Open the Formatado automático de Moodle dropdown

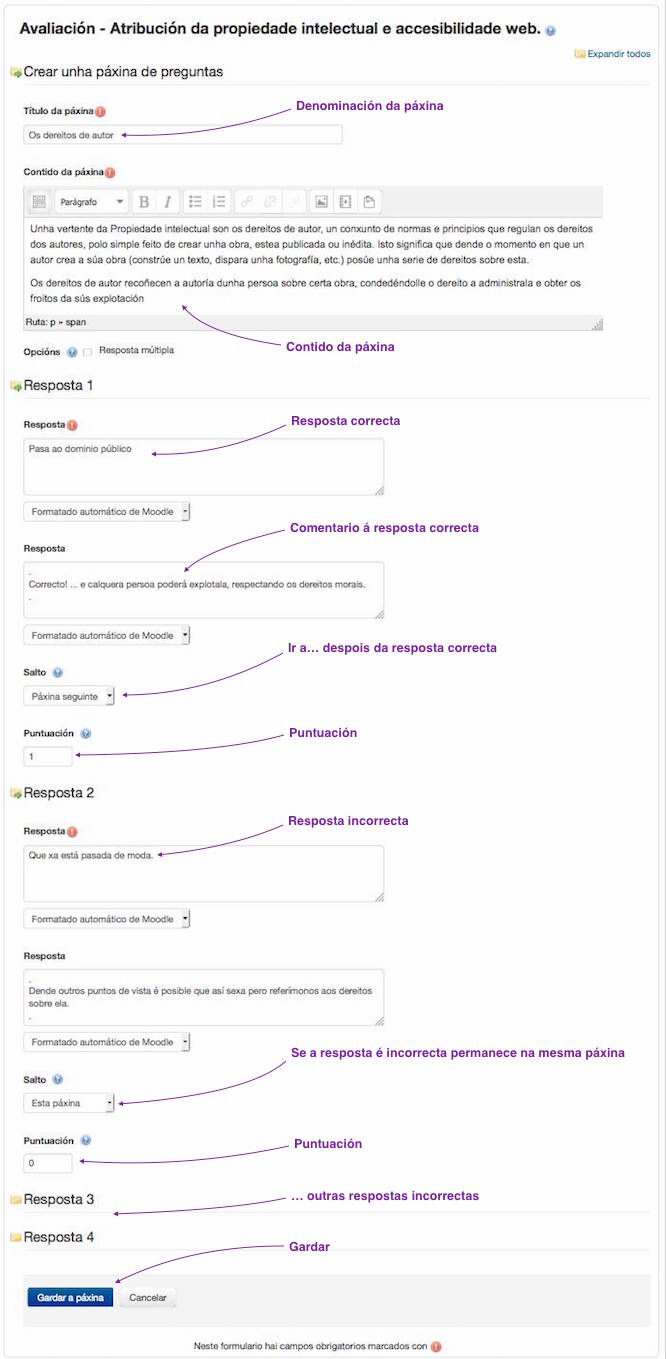[x=105, y=511]
